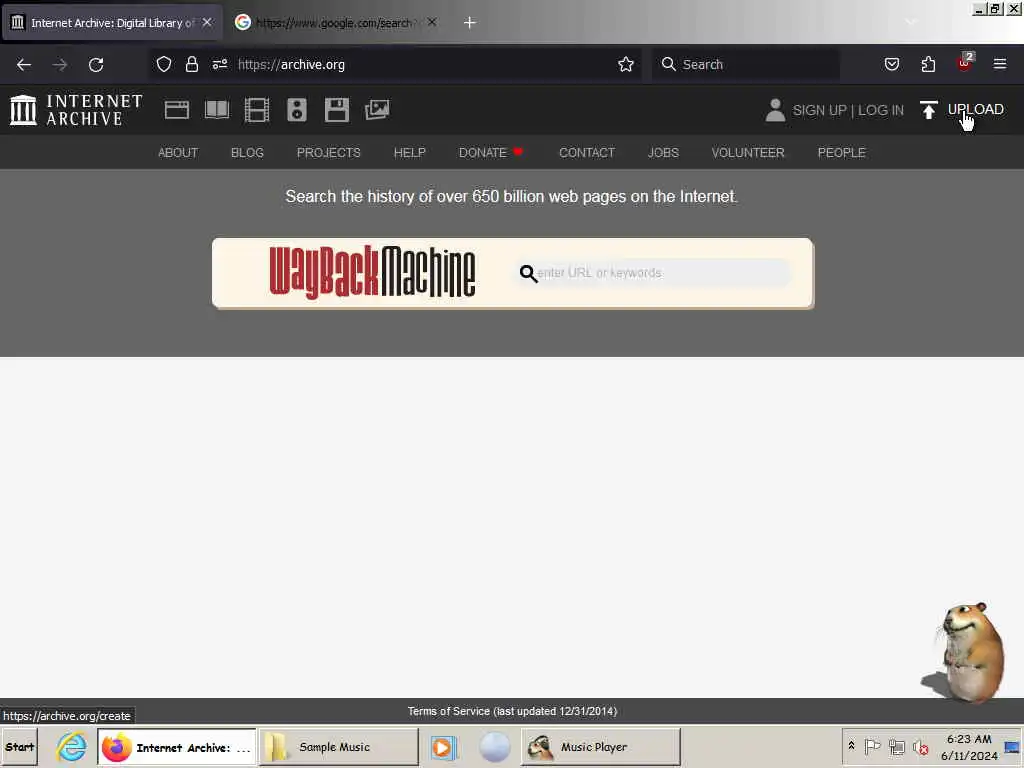
Task: Click the UPLOAD link
Action: pos(976,110)
